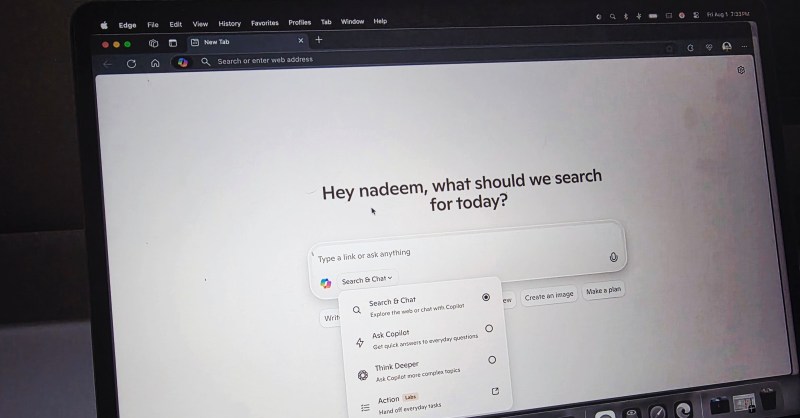
Task: Collapse the Search & Chat mode dropdown
Action: coord(367,279)
